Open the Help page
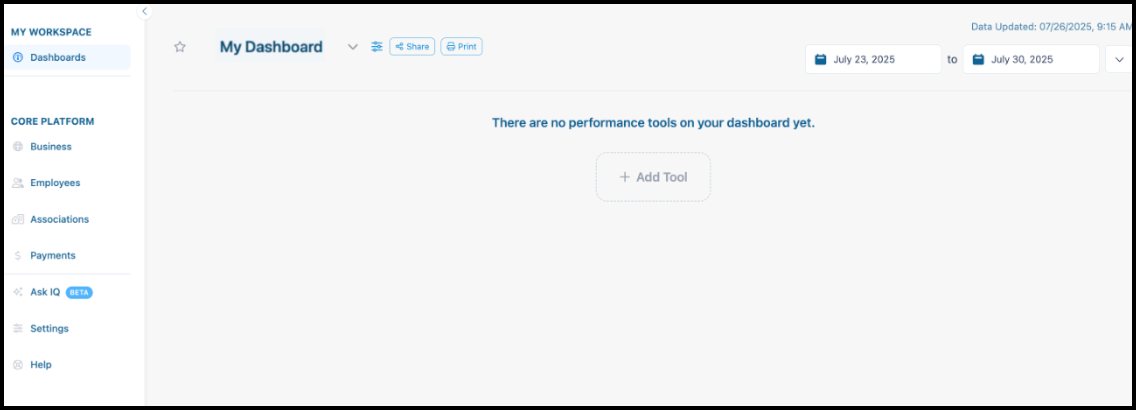 pos(40,365)
